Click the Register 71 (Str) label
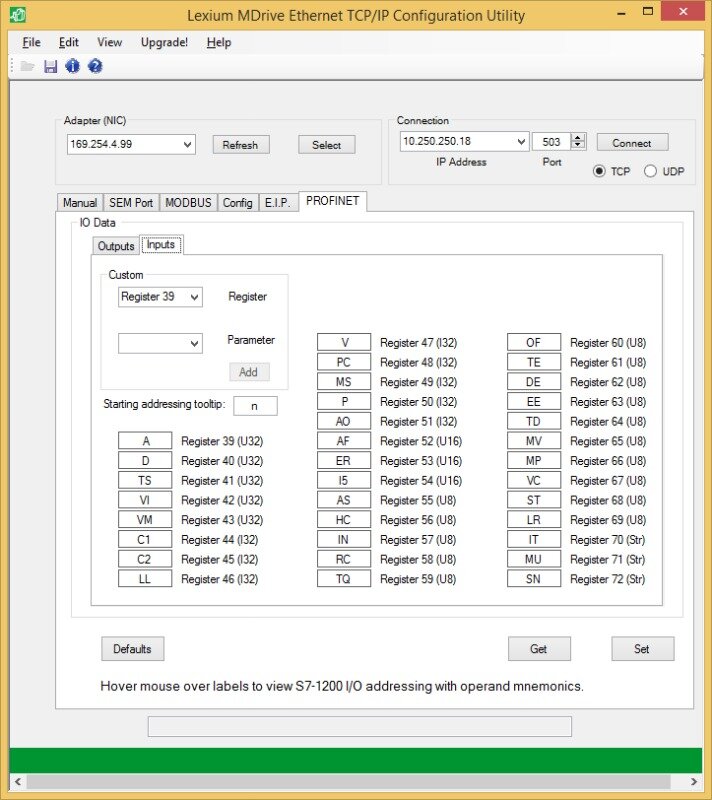Screen dimensions: 712x800 point(607,559)
